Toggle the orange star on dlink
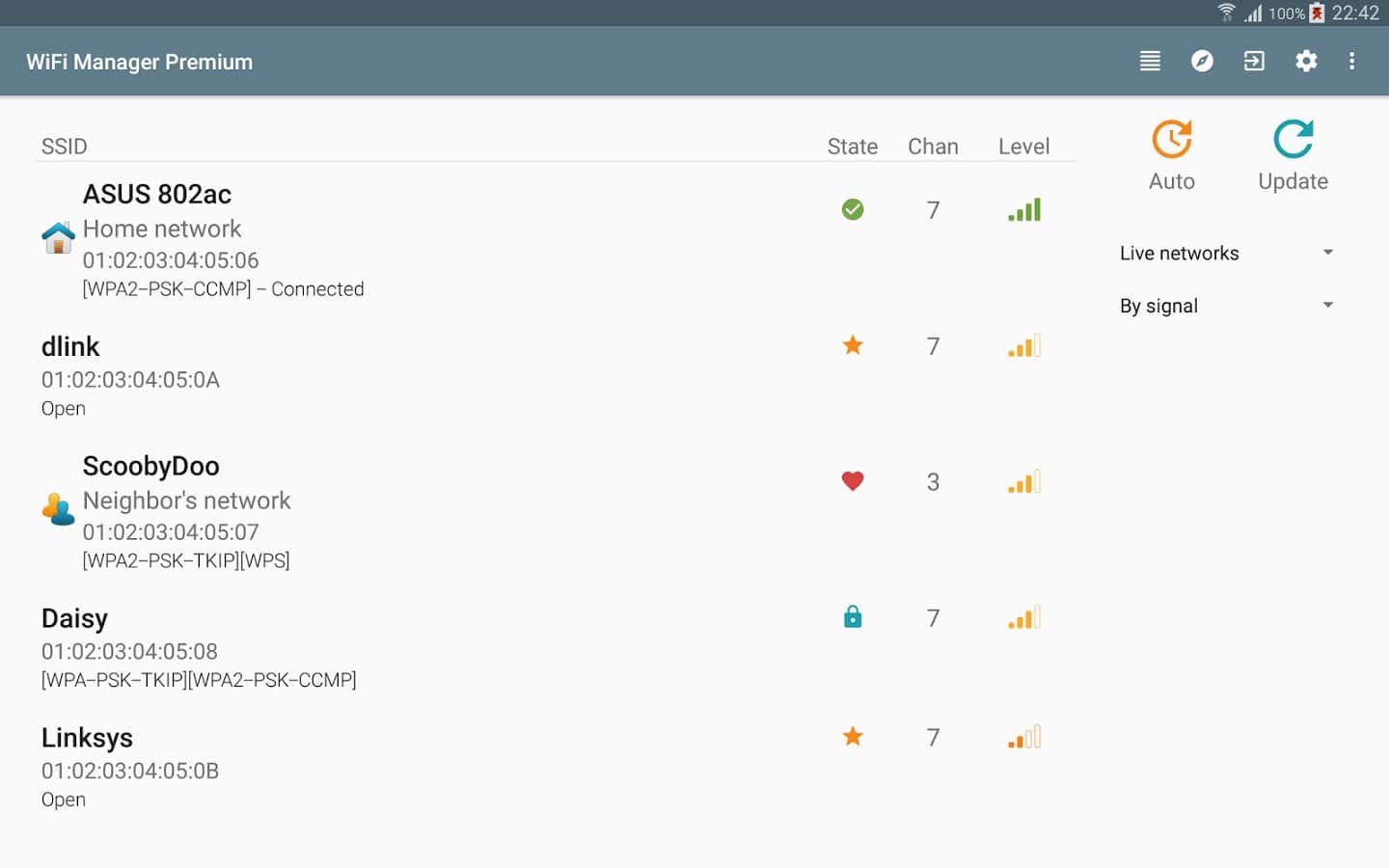Screen dimensions: 1389x868 click(853, 345)
